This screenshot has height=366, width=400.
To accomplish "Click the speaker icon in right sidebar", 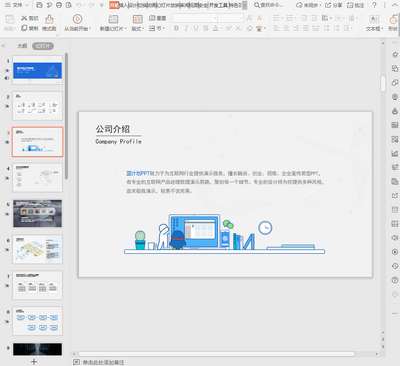I will tap(395, 237).
